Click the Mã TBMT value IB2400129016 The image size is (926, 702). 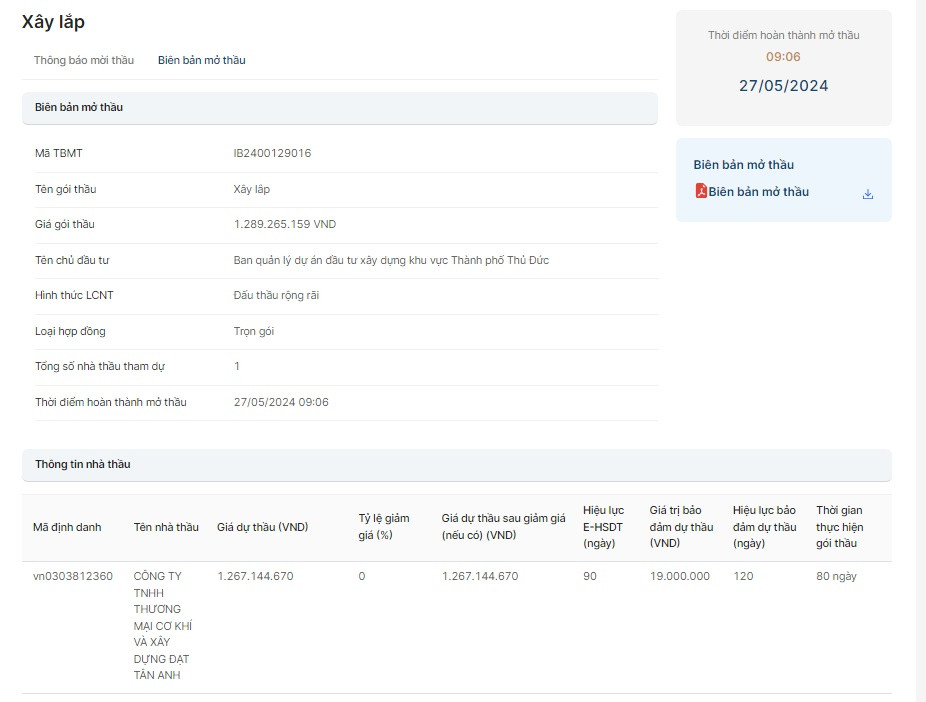[272, 153]
